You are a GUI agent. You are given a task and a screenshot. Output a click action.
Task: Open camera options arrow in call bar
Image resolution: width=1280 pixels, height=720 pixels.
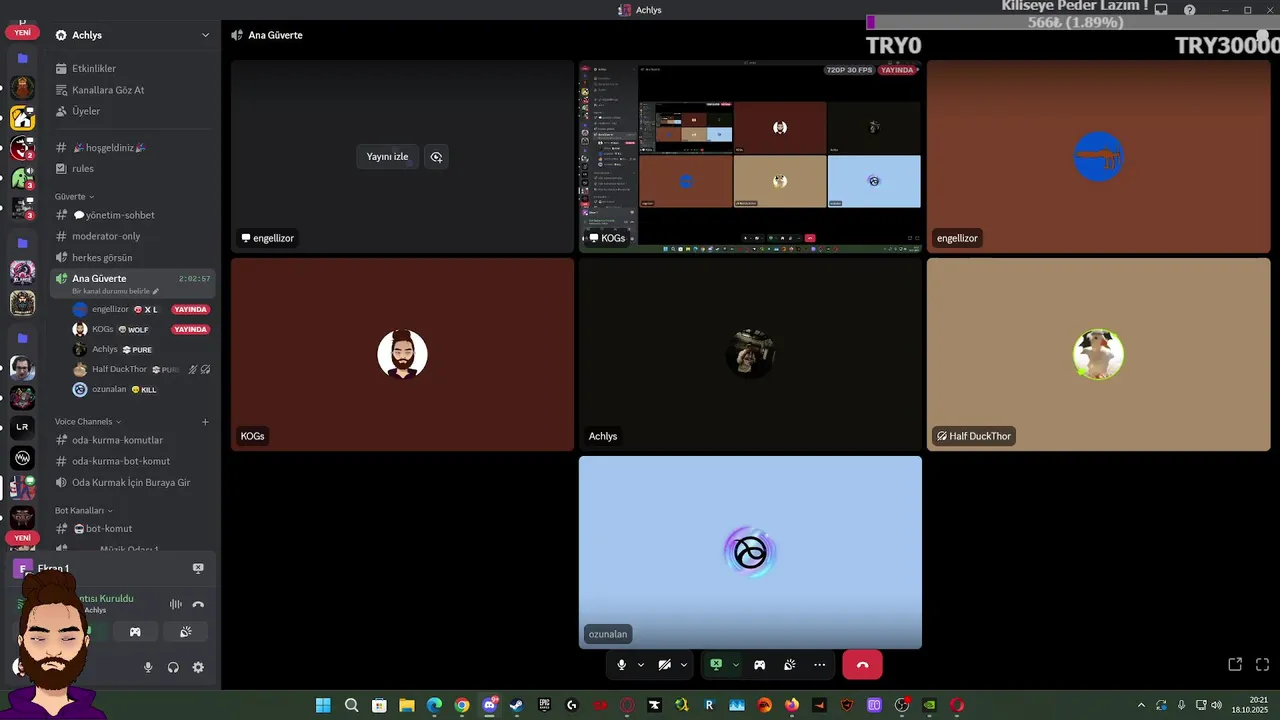684,665
